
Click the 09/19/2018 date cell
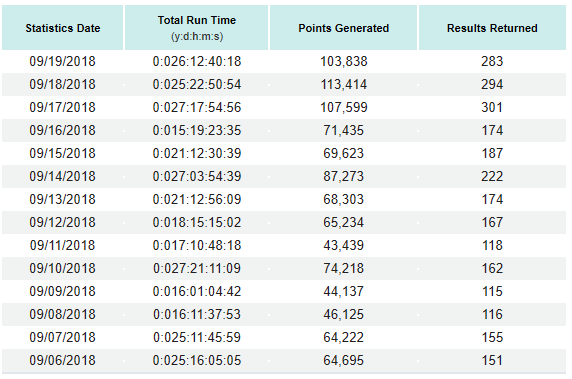pyautogui.click(x=62, y=61)
